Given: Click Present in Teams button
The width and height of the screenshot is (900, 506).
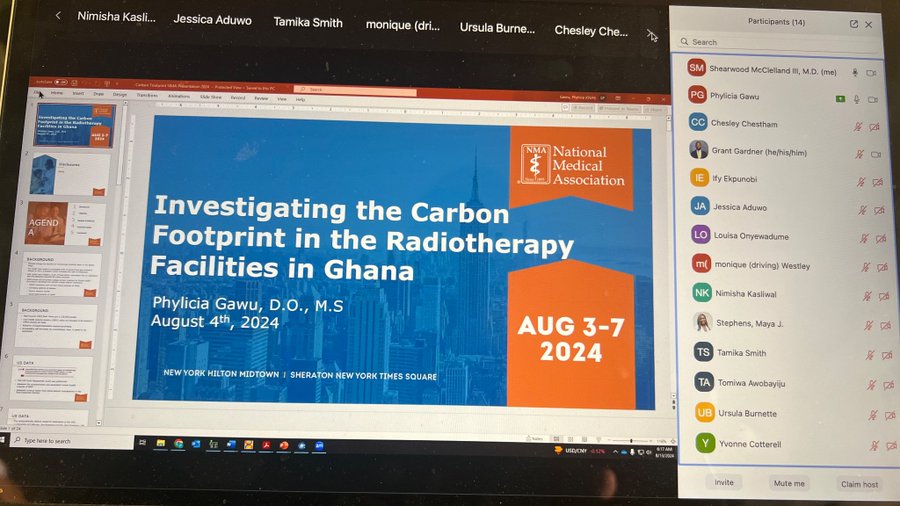Looking at the screenshot, I should click(619, 108).
